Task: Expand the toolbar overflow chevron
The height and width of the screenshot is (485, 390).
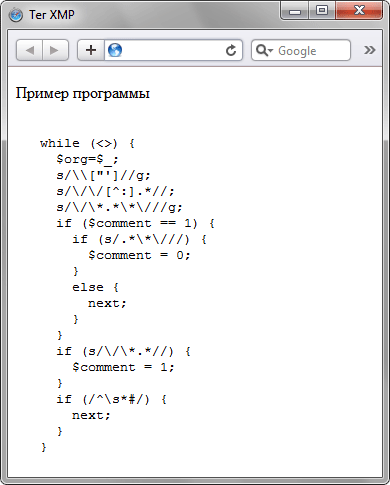Action: point(369,50)
